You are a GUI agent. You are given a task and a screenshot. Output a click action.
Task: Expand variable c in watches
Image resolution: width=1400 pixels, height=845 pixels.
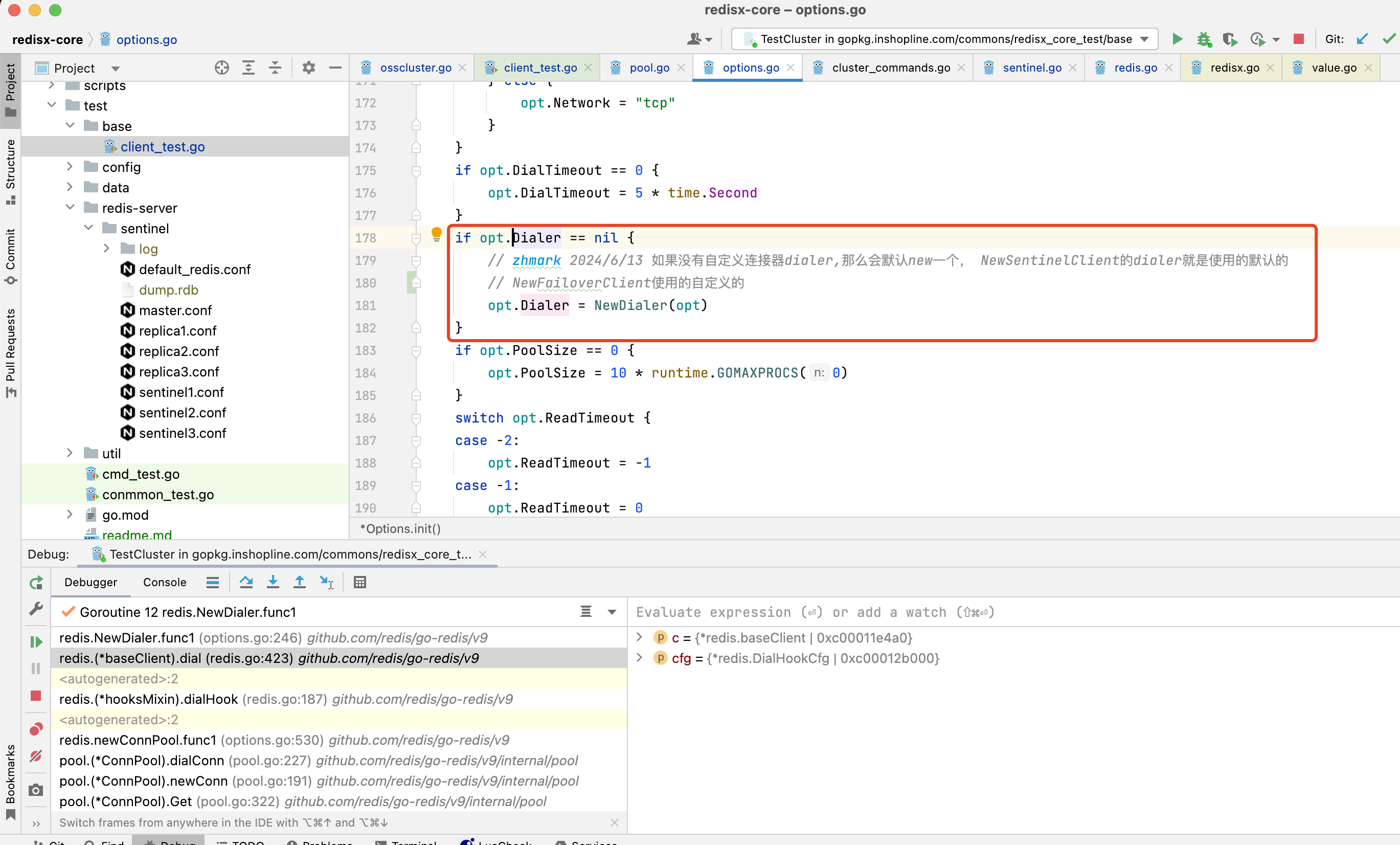click(x=639, y=637)
